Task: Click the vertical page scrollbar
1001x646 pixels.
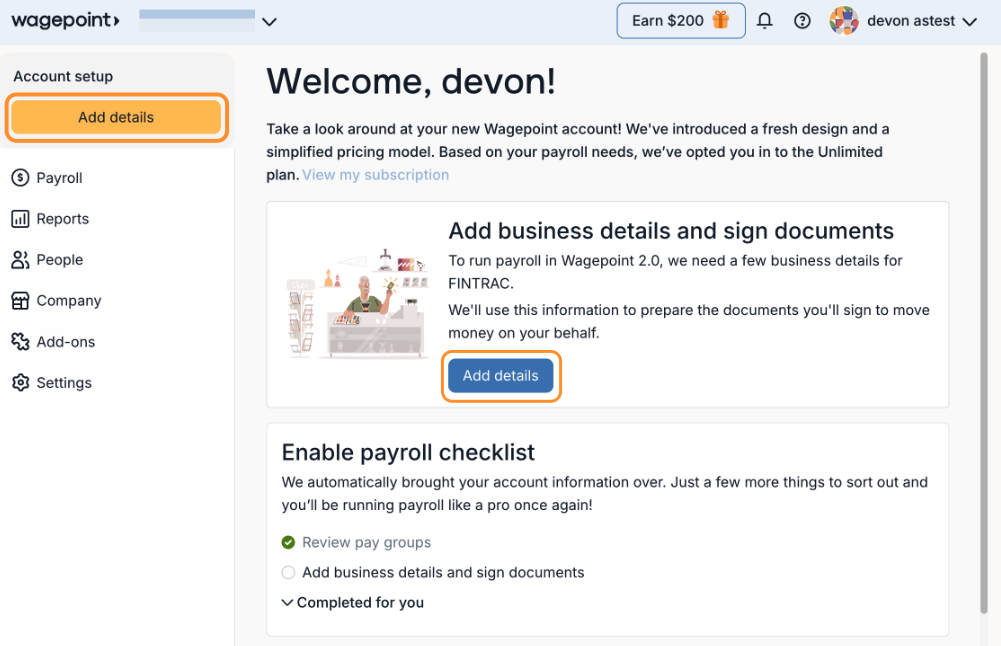Action: pos(984,333)
